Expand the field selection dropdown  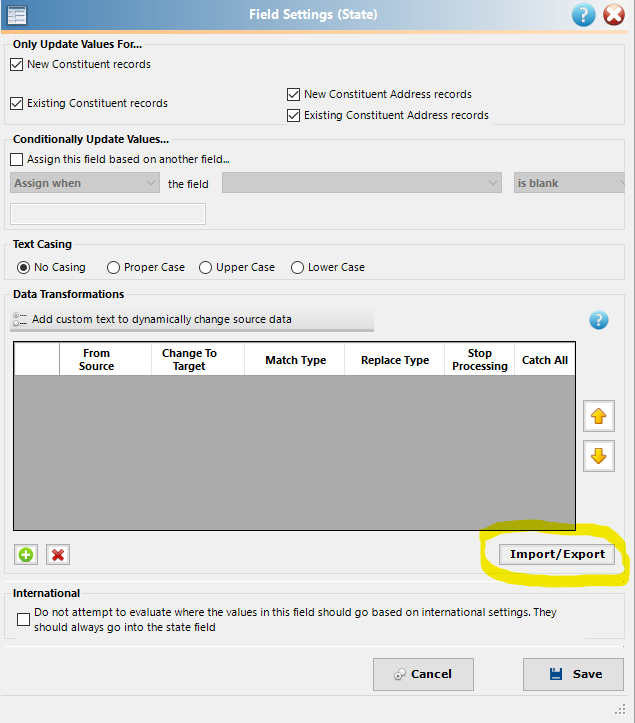click(x=362, y=183)
